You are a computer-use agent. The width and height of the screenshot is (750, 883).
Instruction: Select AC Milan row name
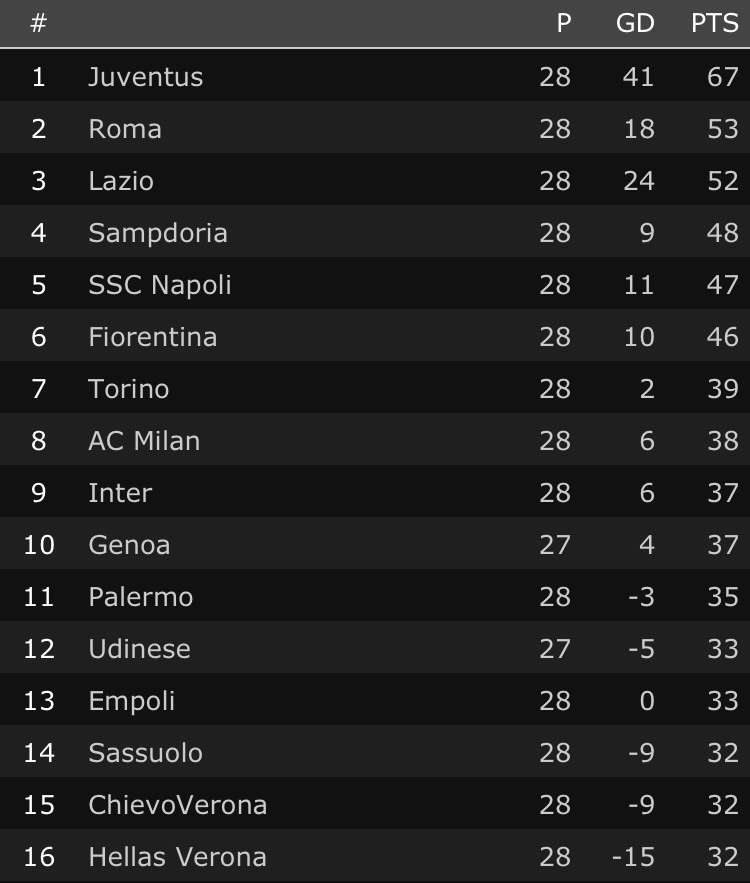pyautogui.click(x=144, y=441)
